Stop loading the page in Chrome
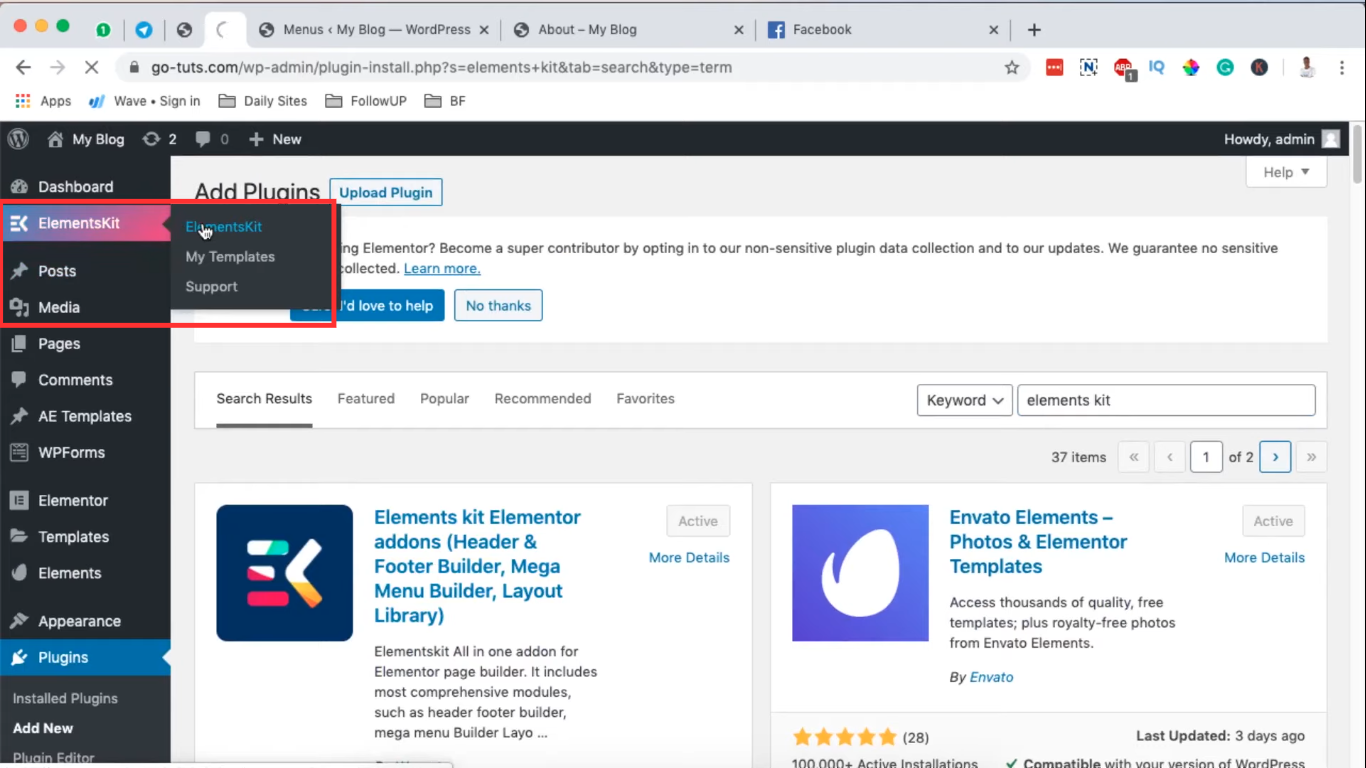 pyautogui.click(x=90, y=68)
